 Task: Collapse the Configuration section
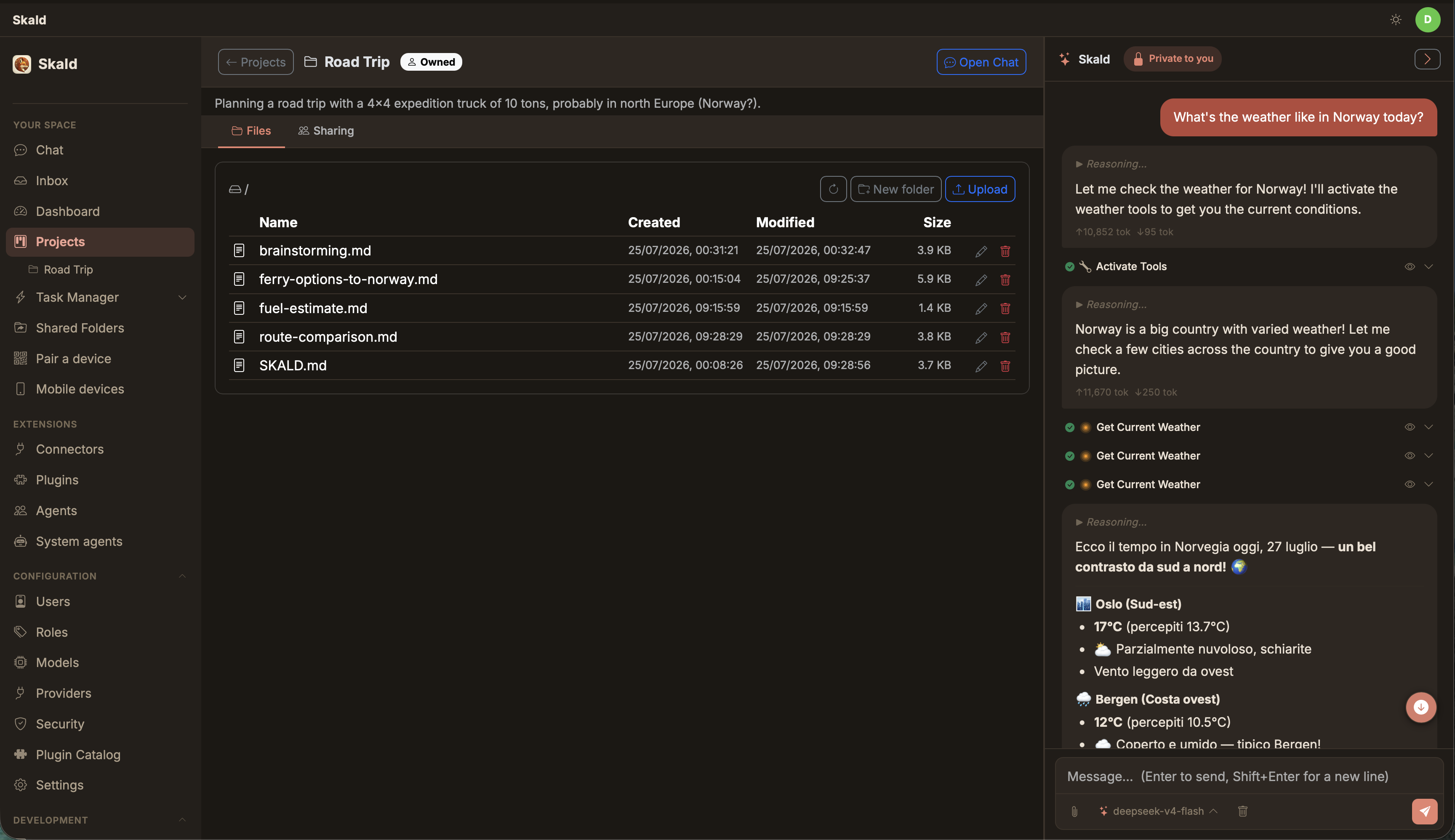(x=182, y=576)
